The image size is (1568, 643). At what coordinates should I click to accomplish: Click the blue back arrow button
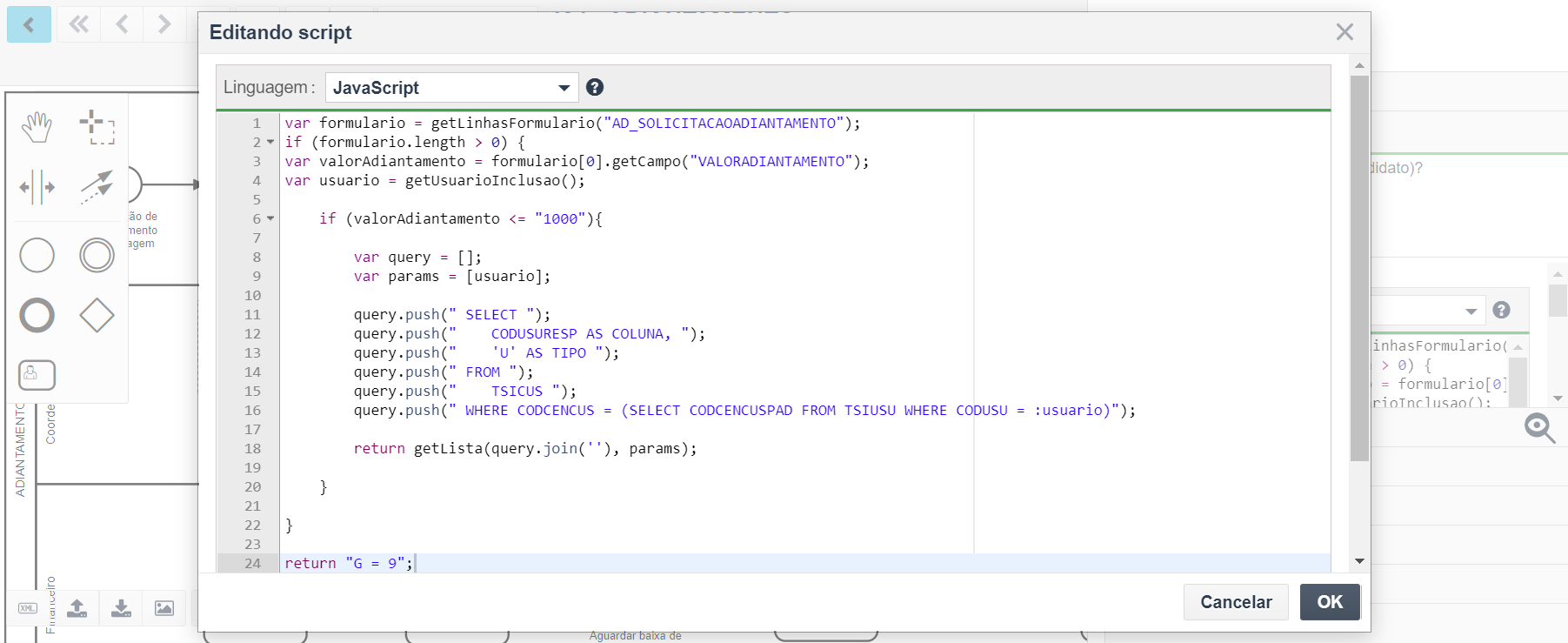[x=29, y=24]
